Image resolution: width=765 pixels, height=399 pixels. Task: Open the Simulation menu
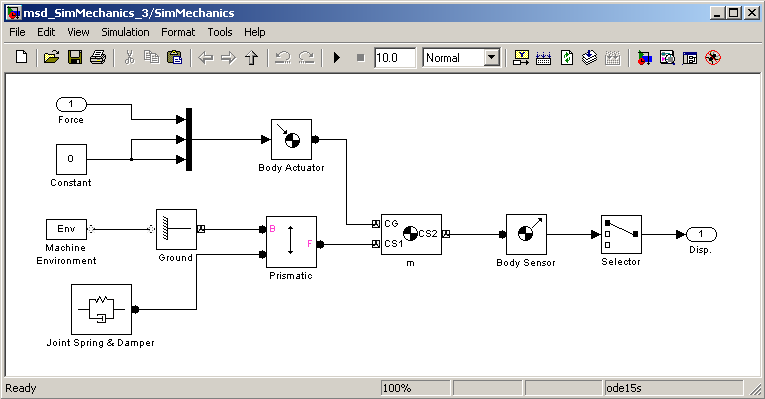pos(125,32)
